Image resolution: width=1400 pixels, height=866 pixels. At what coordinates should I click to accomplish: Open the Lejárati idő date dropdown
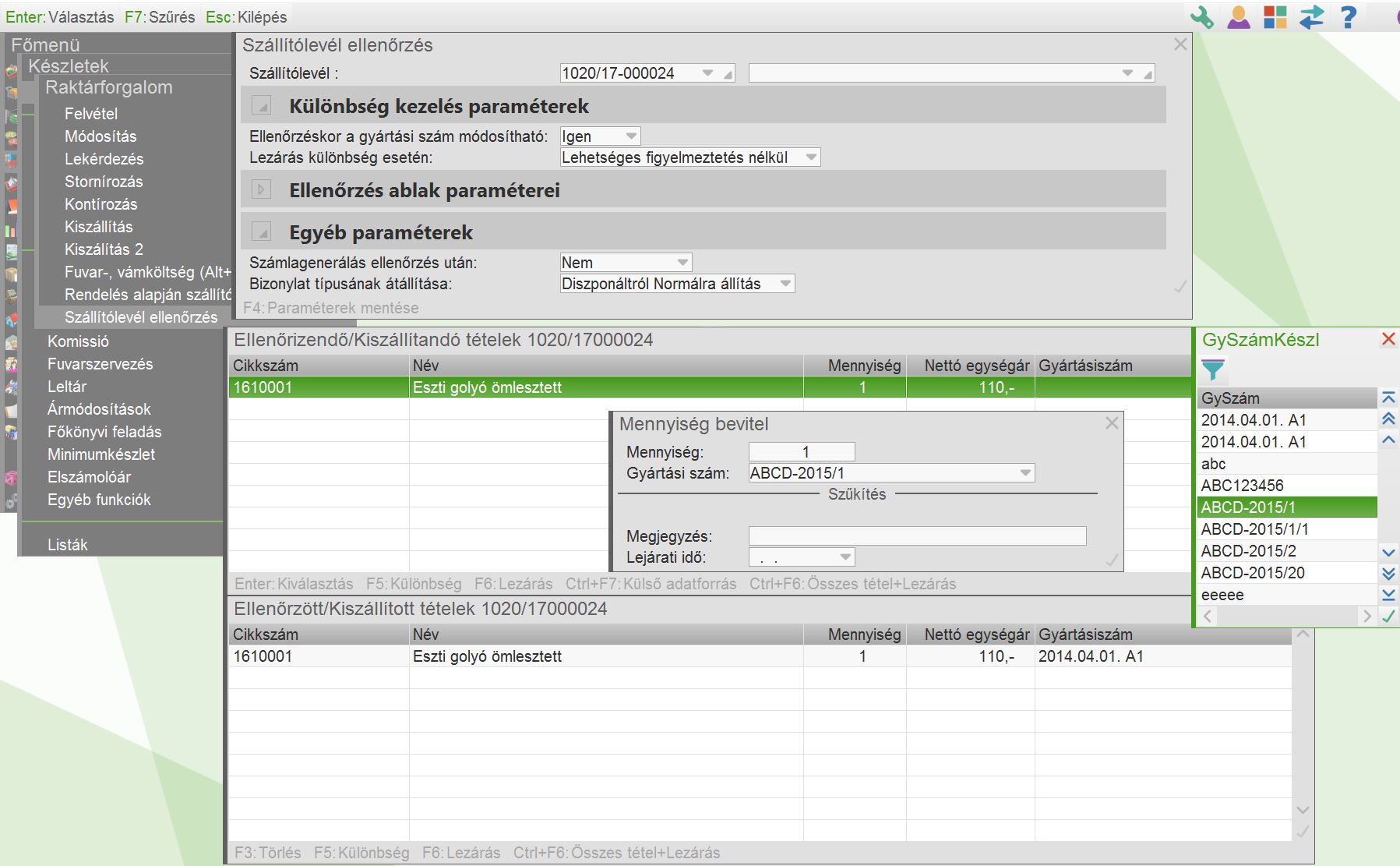(845, 557)
